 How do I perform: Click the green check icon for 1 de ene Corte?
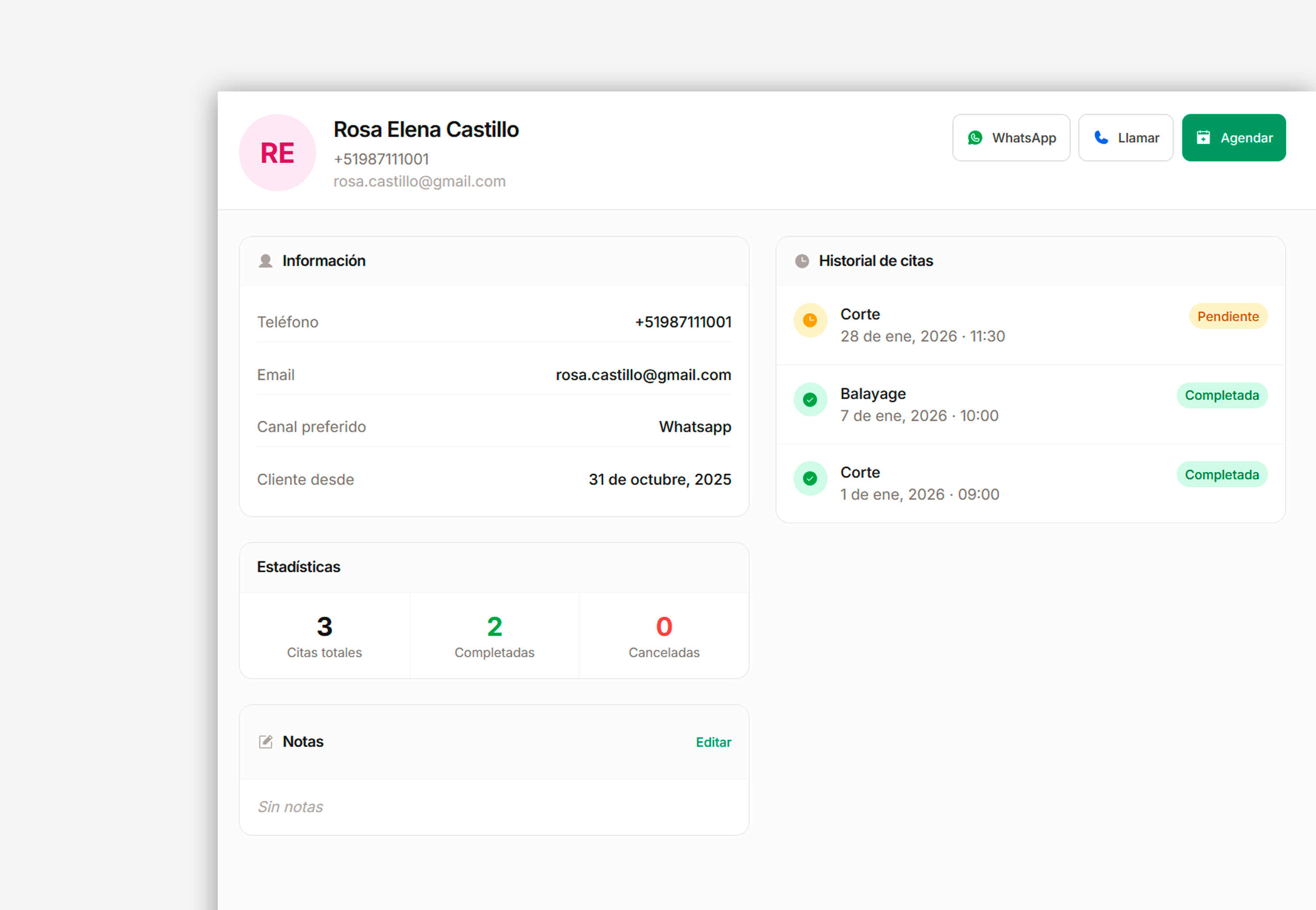(x=810, y=478)
